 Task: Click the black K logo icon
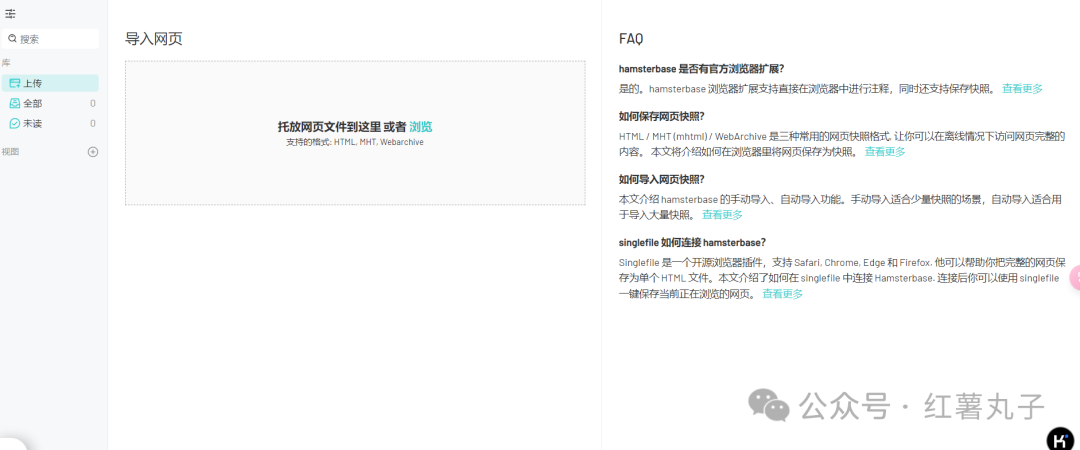click(1060, 439)
